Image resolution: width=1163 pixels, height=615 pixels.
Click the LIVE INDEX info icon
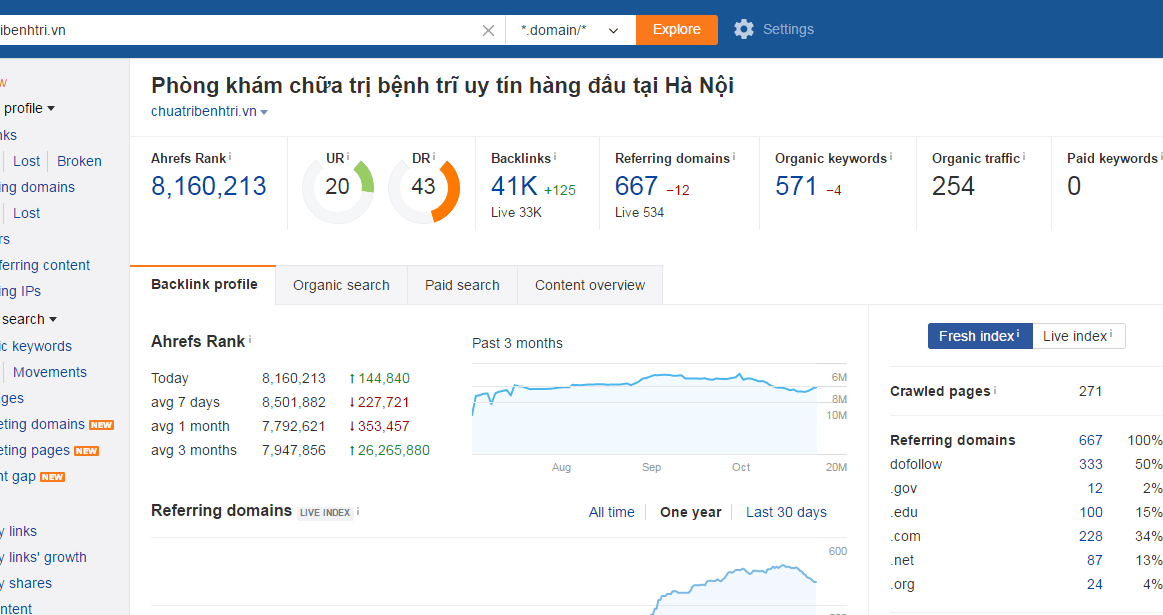(x=358, y=511)
